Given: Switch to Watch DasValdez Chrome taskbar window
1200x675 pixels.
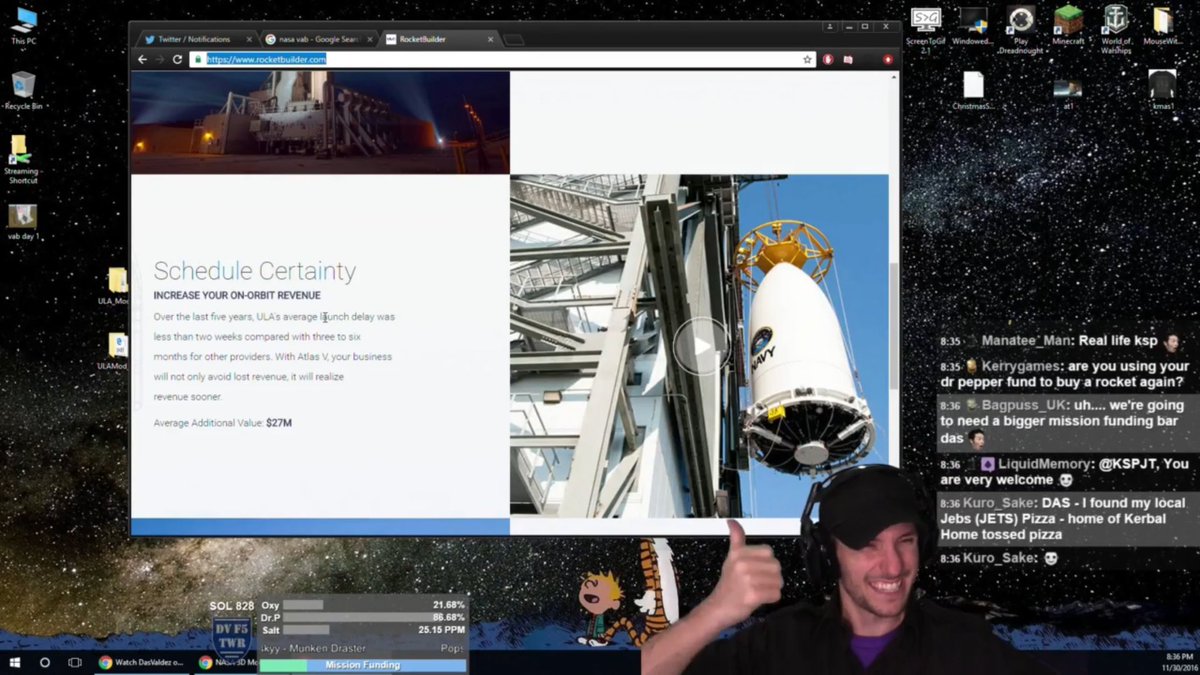Looking at the screenshot, I should click(x=141, y=662).
